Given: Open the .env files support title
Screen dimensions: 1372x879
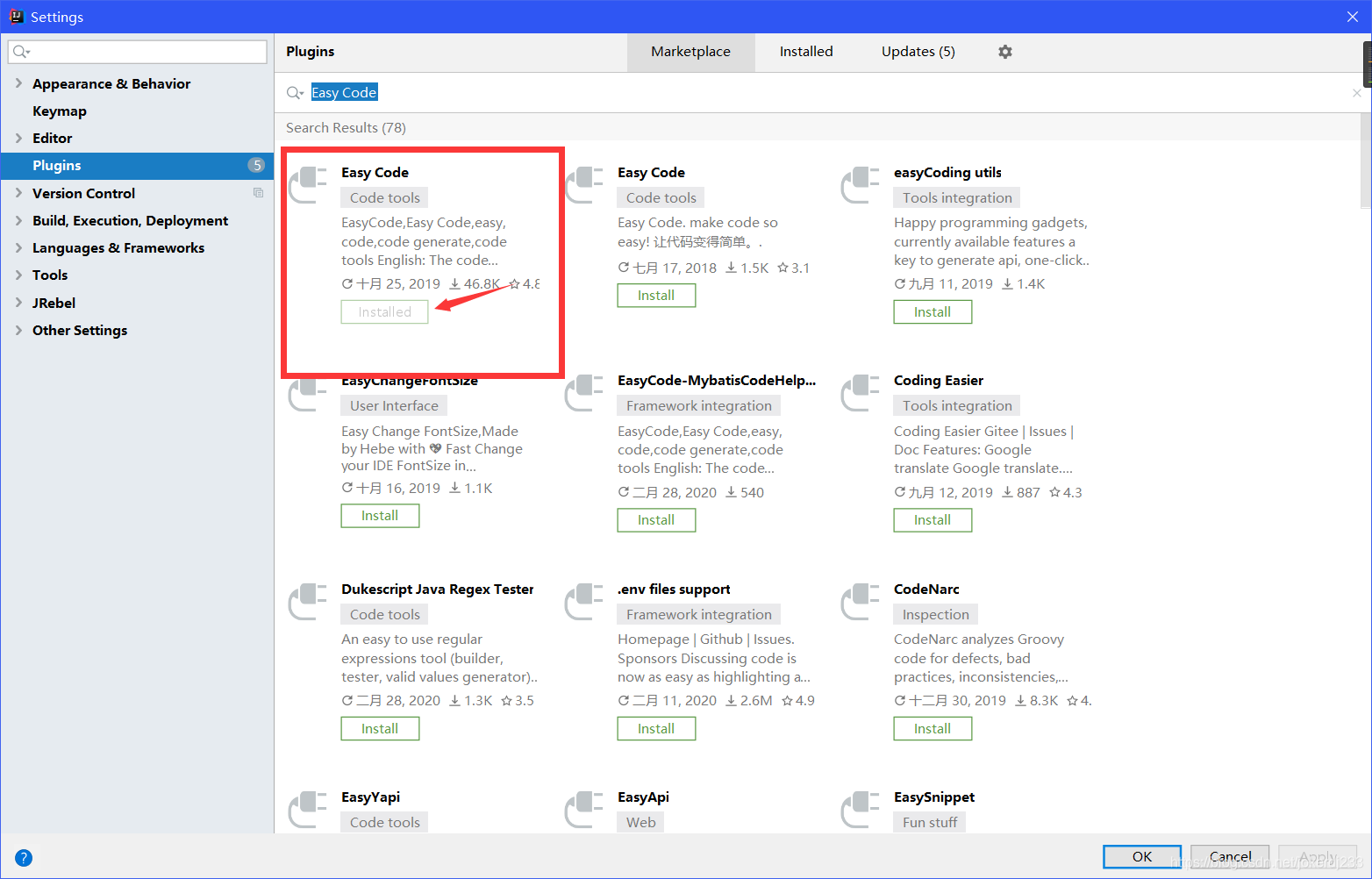Looking at the screenshot, I should point(674,590).
